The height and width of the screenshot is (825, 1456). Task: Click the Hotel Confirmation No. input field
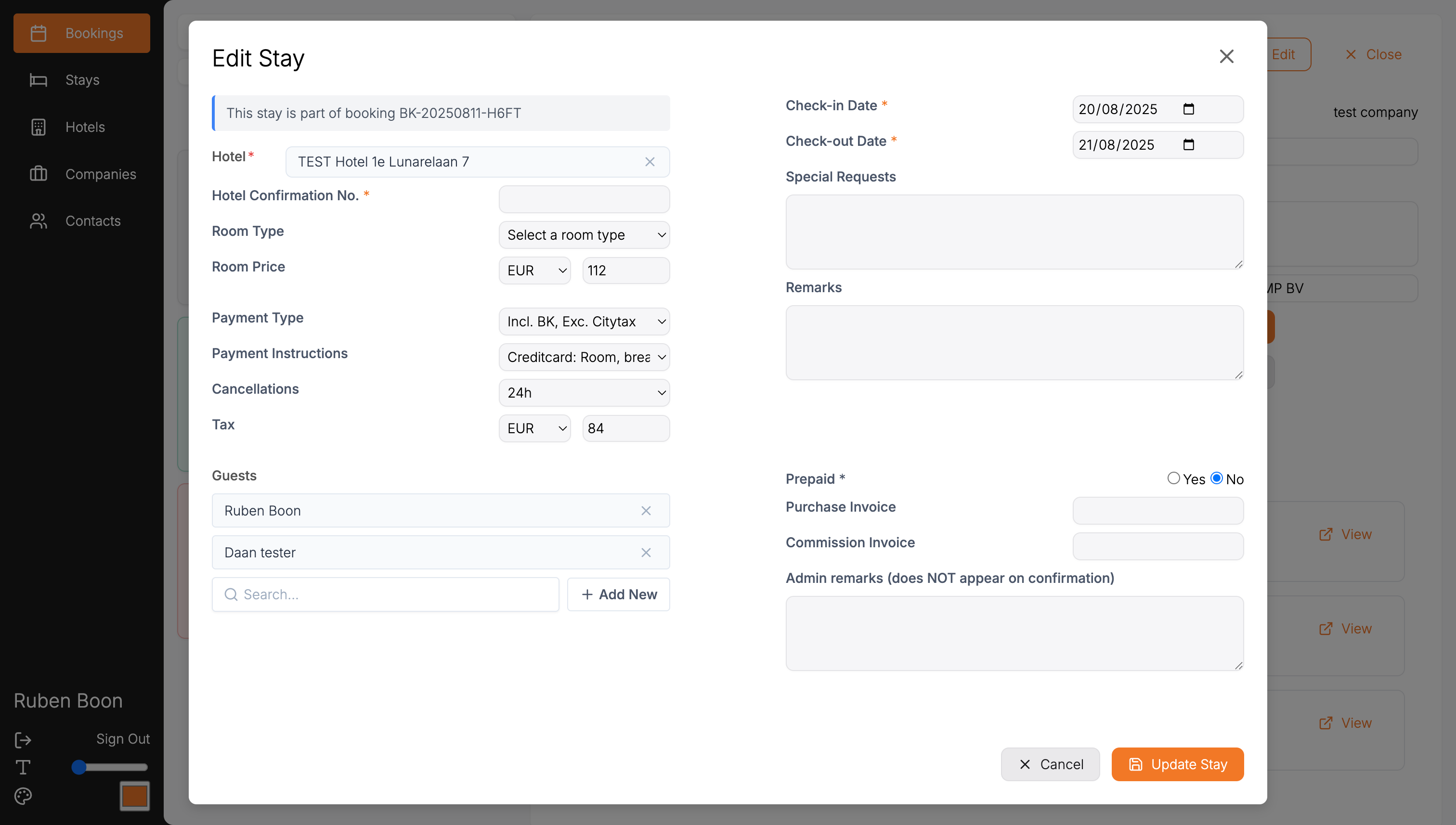pos(584,199)
